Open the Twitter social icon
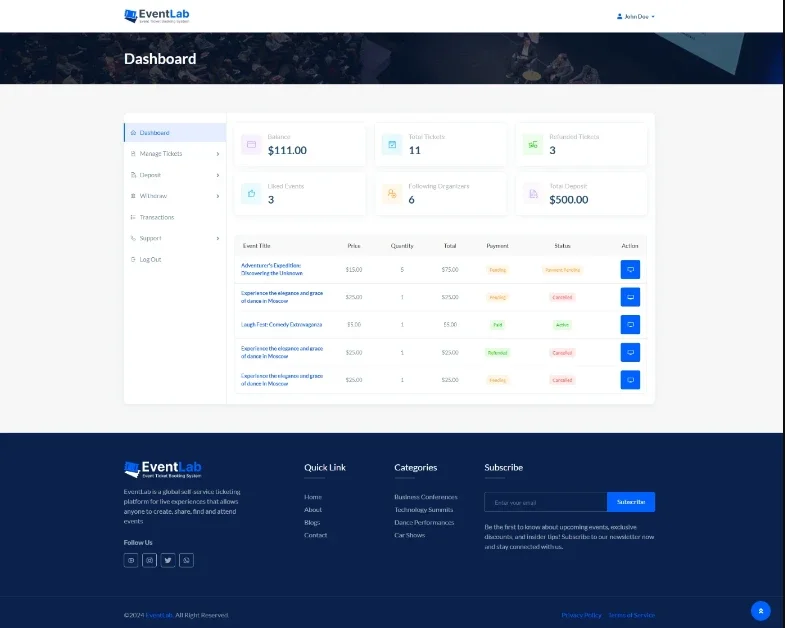 click(x=168, y=560)
